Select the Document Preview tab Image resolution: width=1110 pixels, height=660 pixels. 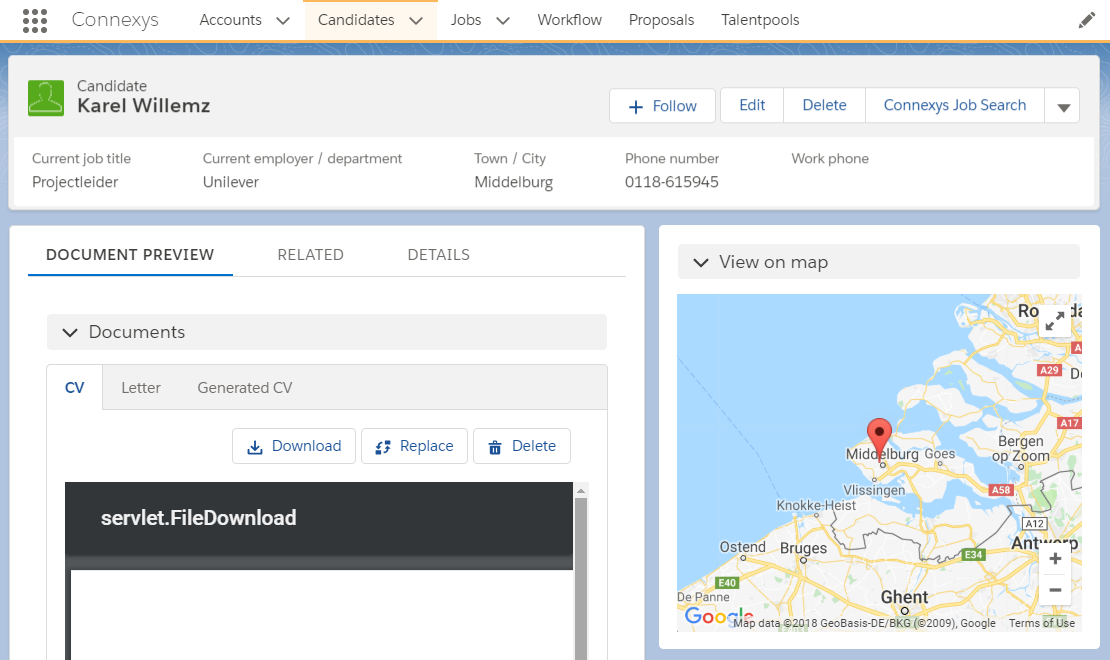pos(130,255)
